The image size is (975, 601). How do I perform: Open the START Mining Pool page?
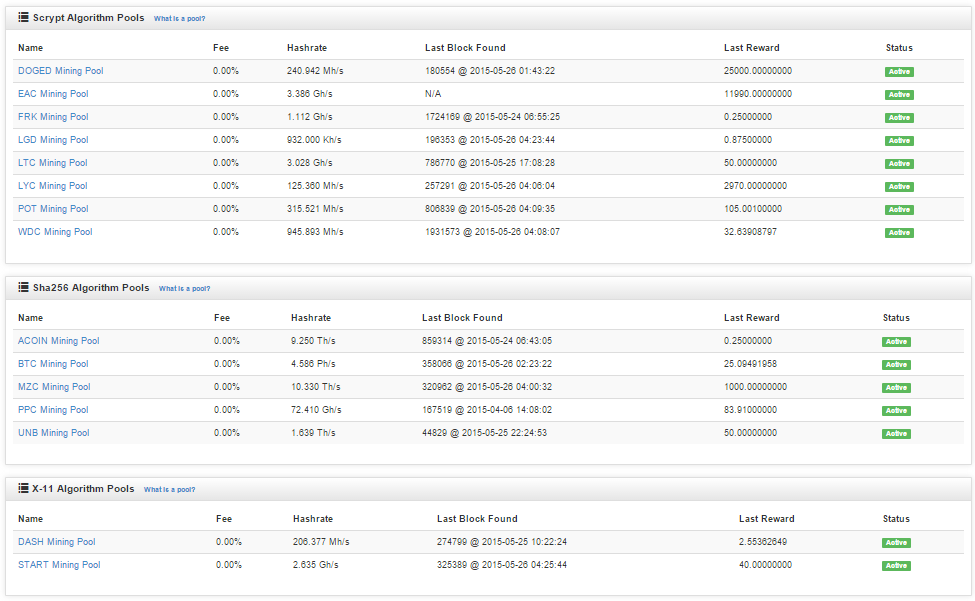pyautogui.click(x=59, y=565)
